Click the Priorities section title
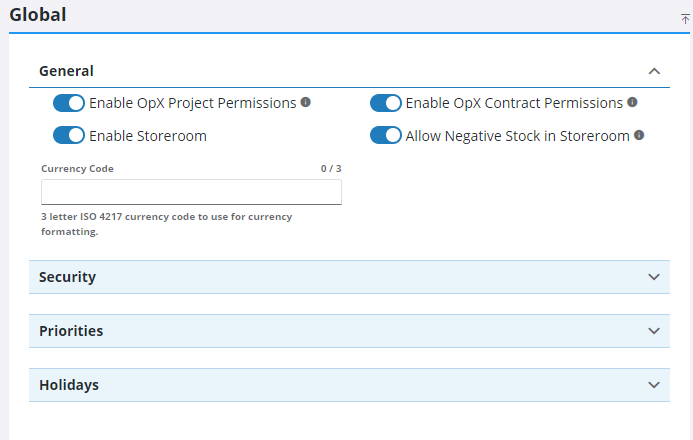 [71, 331]
